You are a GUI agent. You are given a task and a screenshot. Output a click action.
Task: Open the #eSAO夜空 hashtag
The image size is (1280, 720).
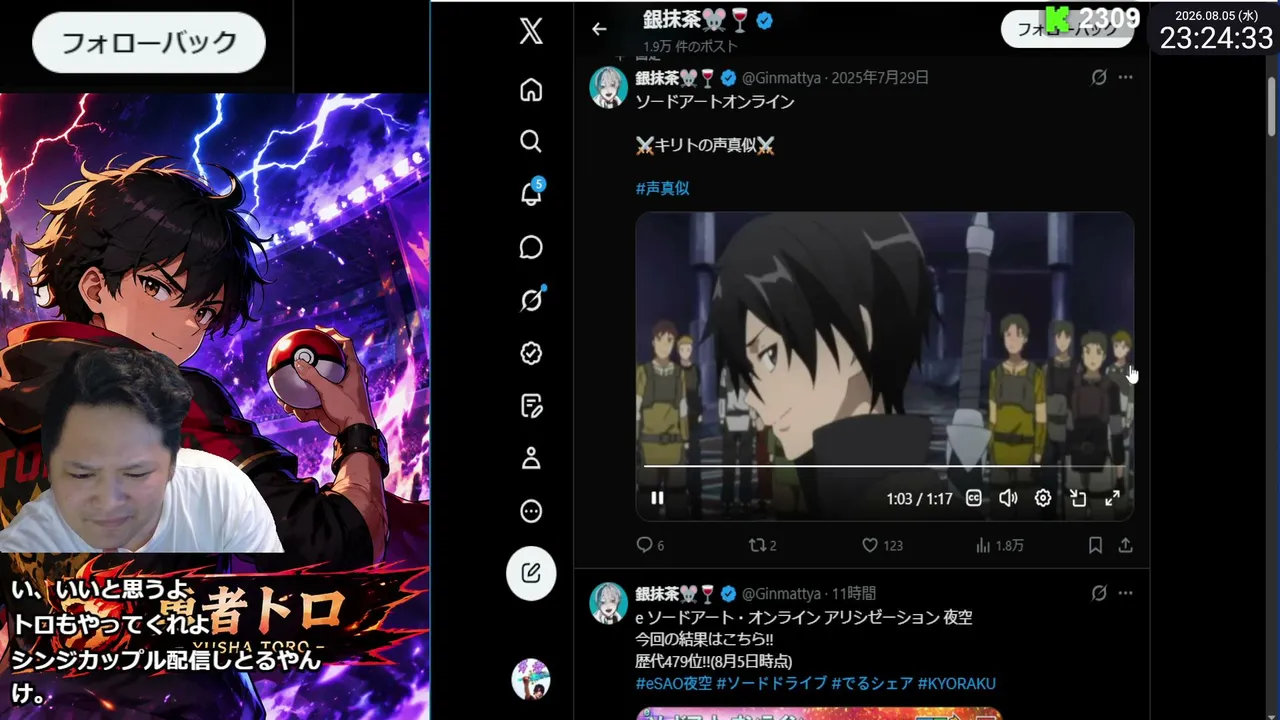click(x=674, y=683)
